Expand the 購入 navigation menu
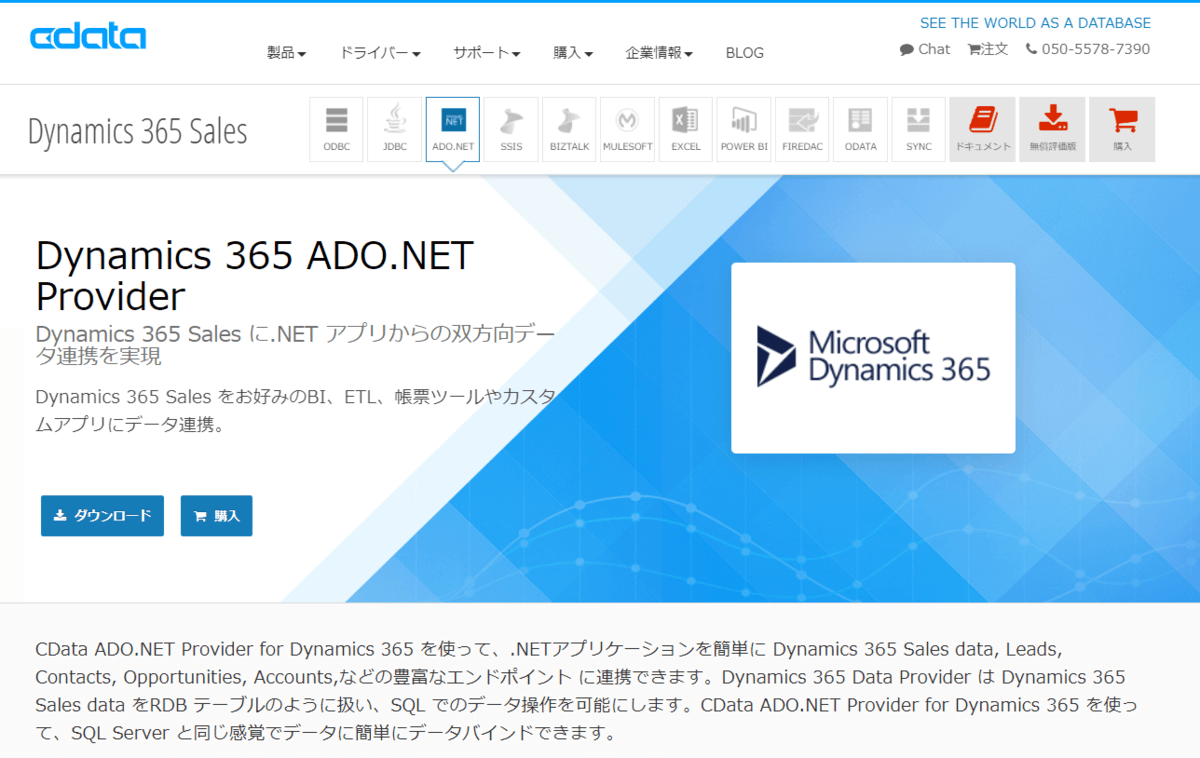 (573, 53)
